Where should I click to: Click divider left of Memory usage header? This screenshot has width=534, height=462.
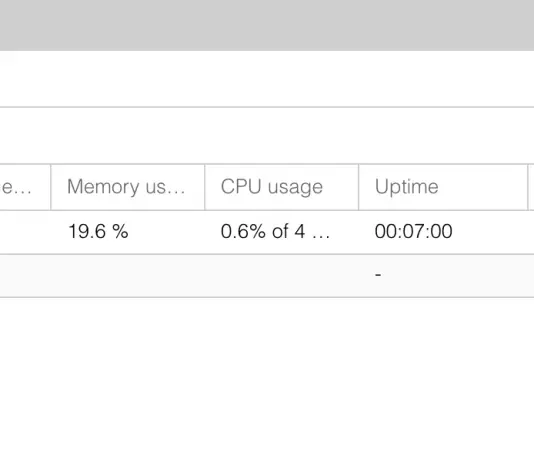click(x=51, y=187)
